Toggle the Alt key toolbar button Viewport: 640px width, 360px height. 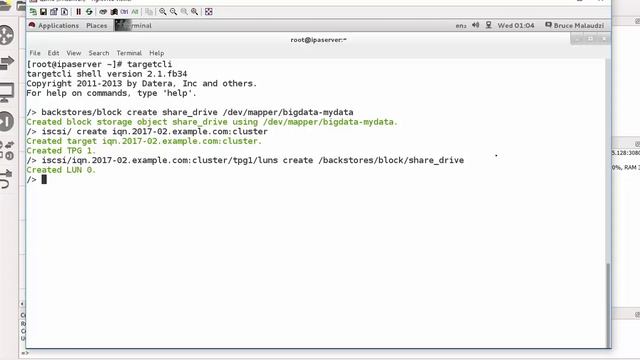pyautogui.click(x=135, y=12)
